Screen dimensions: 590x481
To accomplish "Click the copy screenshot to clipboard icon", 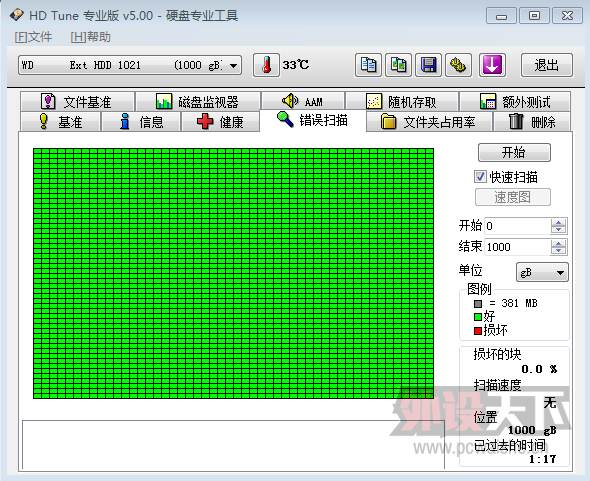I will 398,65.
